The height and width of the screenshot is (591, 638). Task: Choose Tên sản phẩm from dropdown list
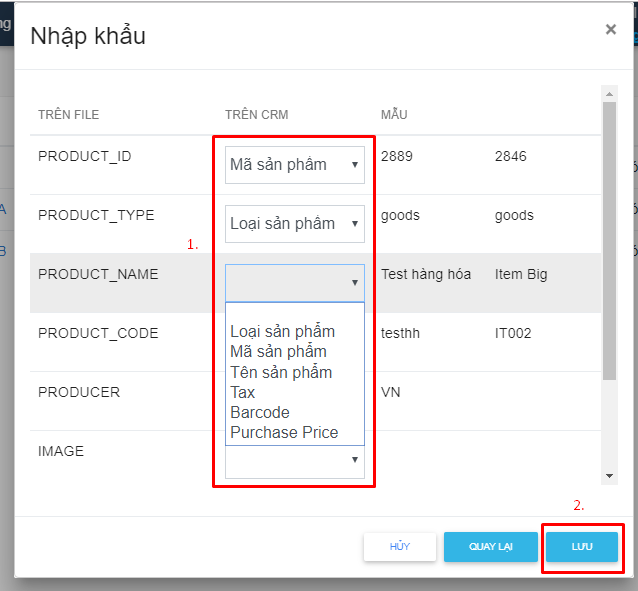(x=281, y=372)
